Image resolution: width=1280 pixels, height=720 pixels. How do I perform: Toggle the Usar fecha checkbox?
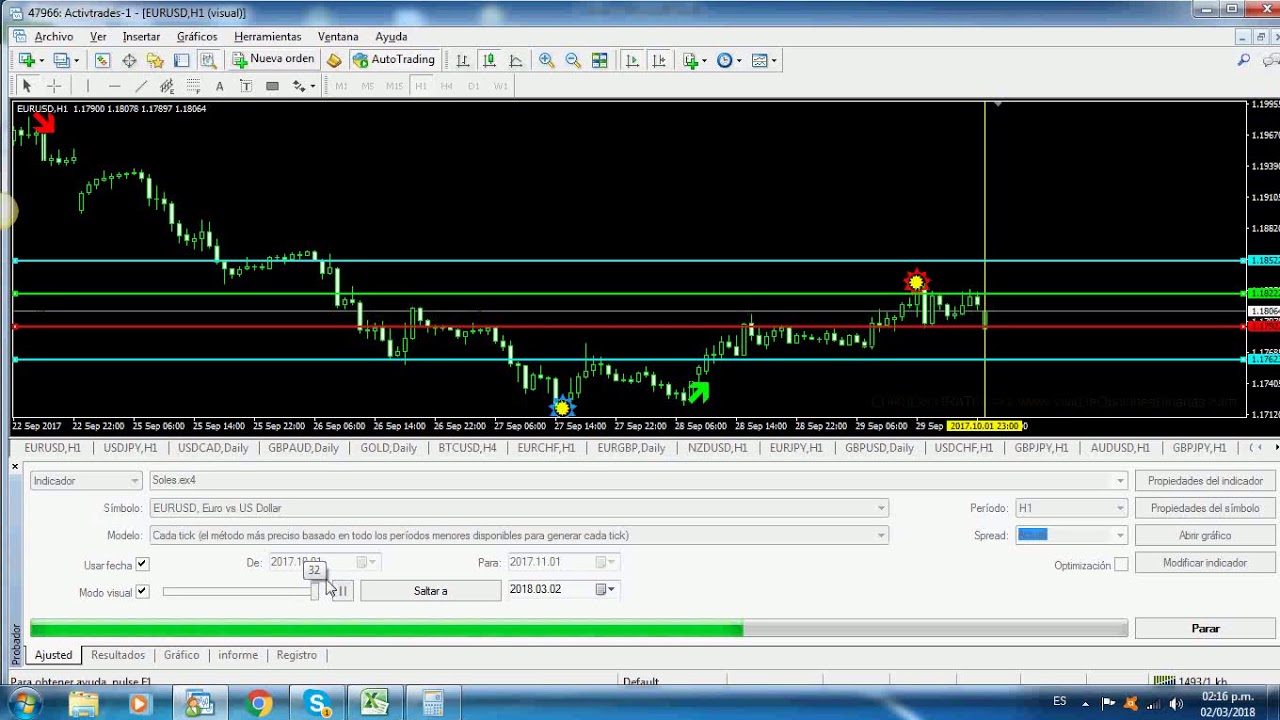[142, 564]
